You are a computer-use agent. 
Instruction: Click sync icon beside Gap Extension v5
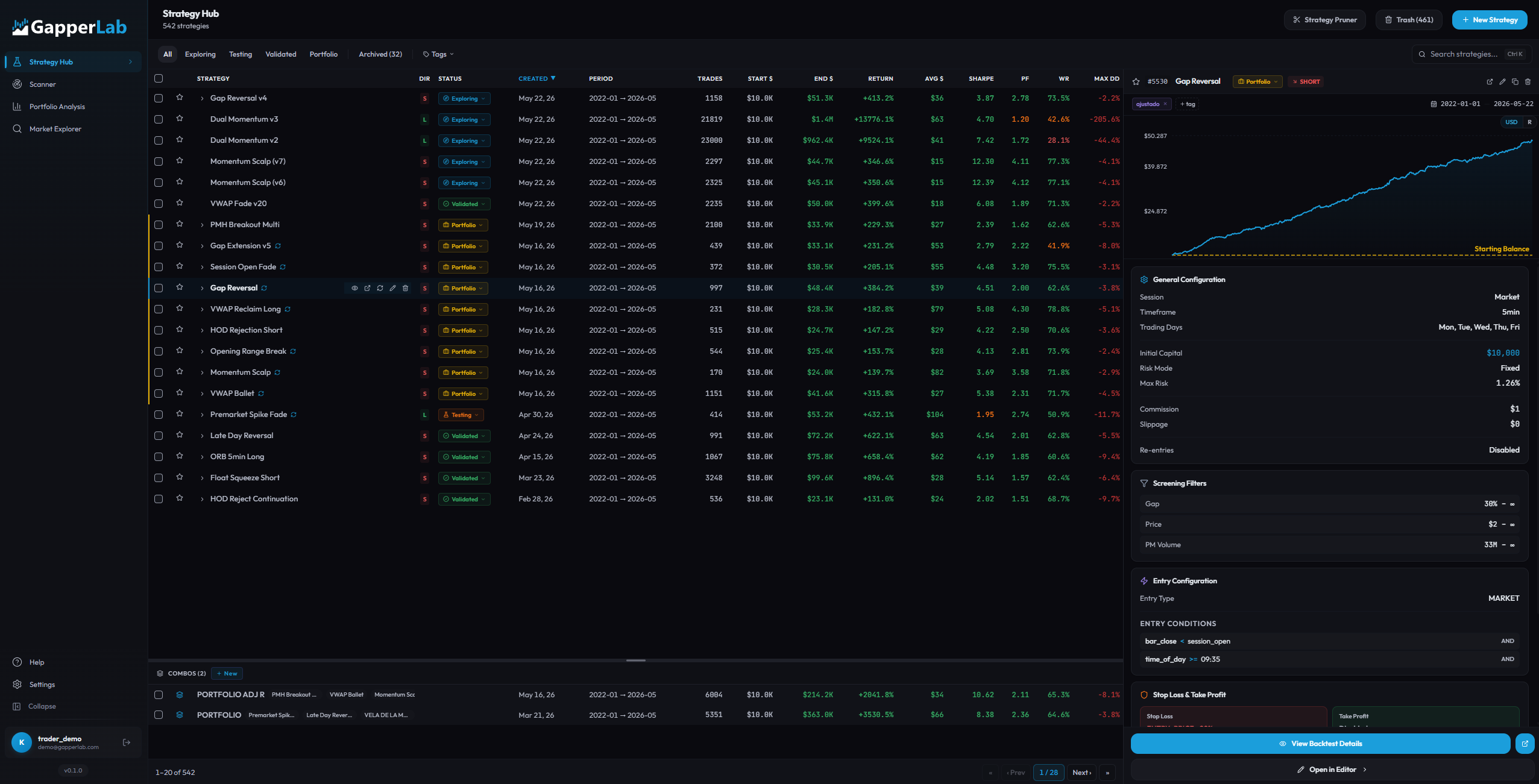(278, 246)
